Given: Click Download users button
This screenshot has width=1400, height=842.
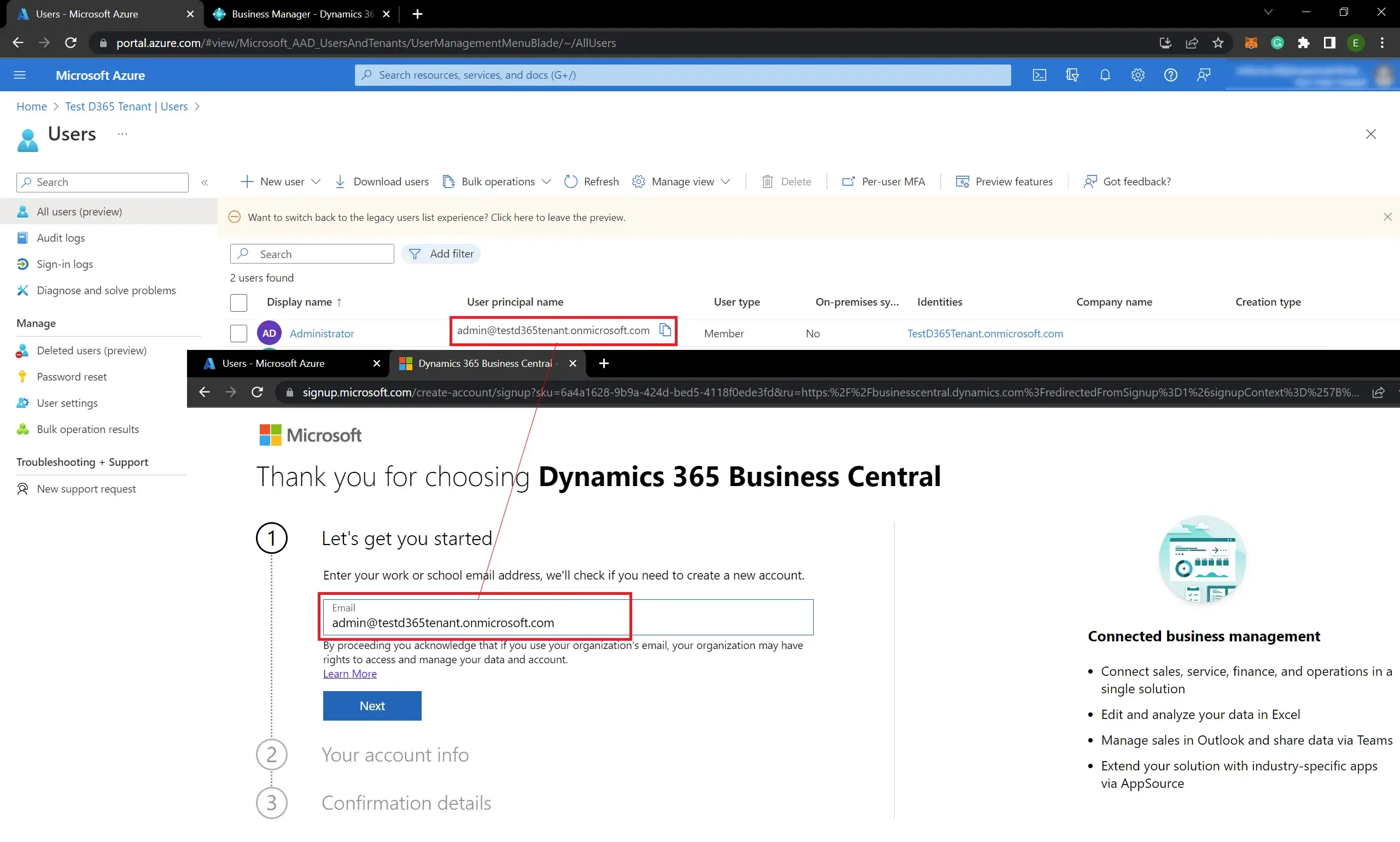Looking at the screenshot, I should (x=382, y=182).
